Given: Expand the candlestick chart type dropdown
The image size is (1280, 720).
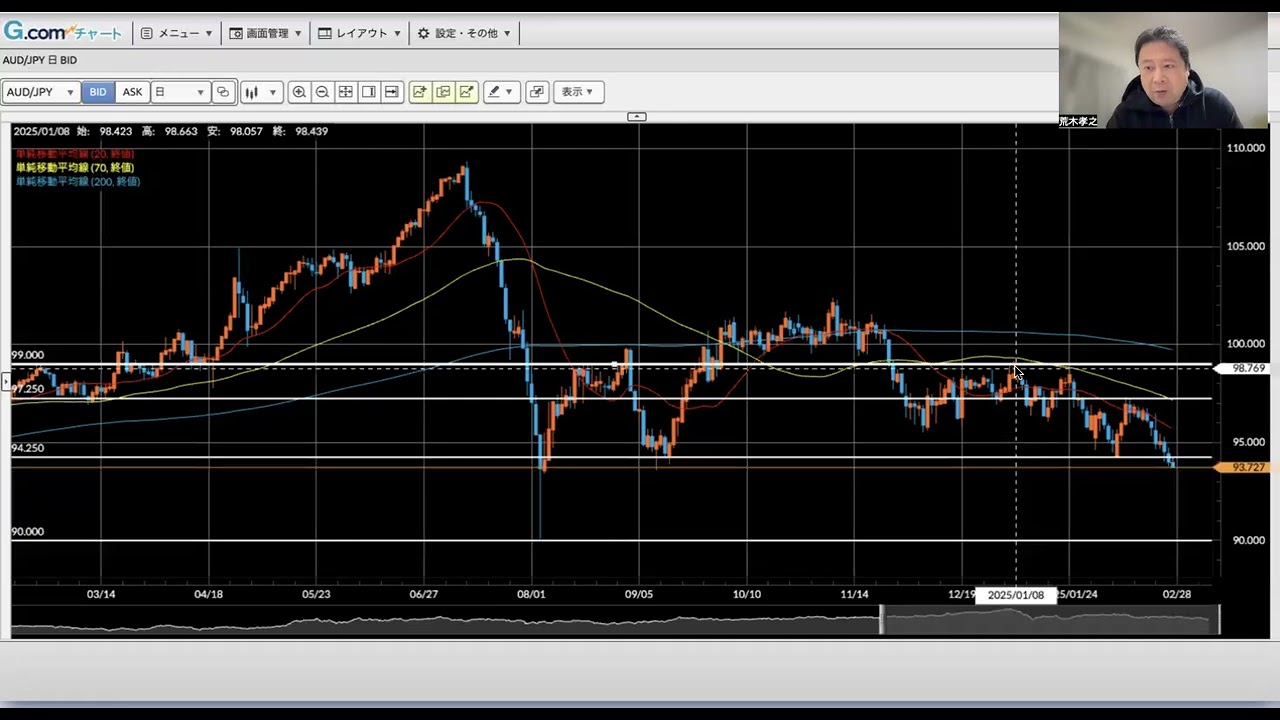Looking at the screenshot, I should pos(272,92).
